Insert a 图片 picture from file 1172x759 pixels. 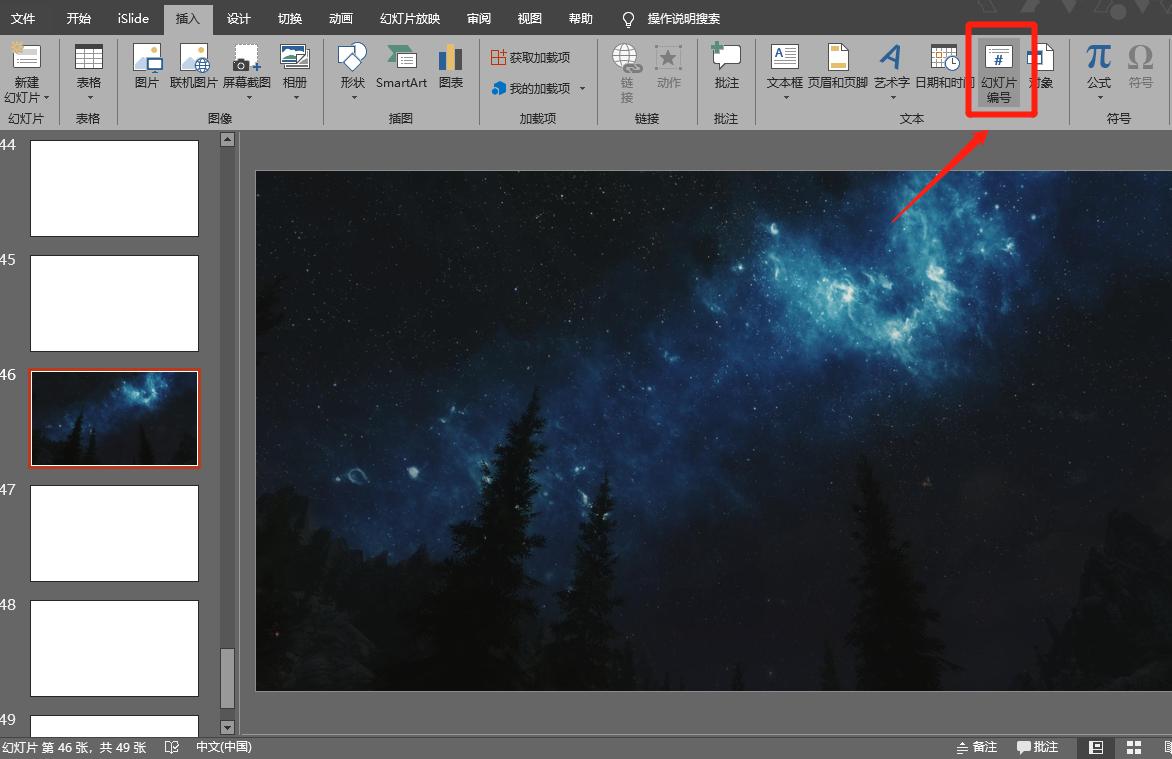click(x=147, y=66)
